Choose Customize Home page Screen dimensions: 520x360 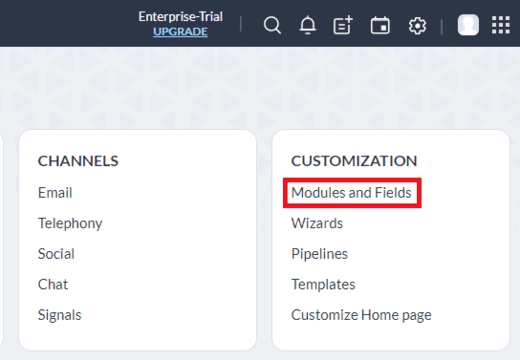[x=361, y=315]
